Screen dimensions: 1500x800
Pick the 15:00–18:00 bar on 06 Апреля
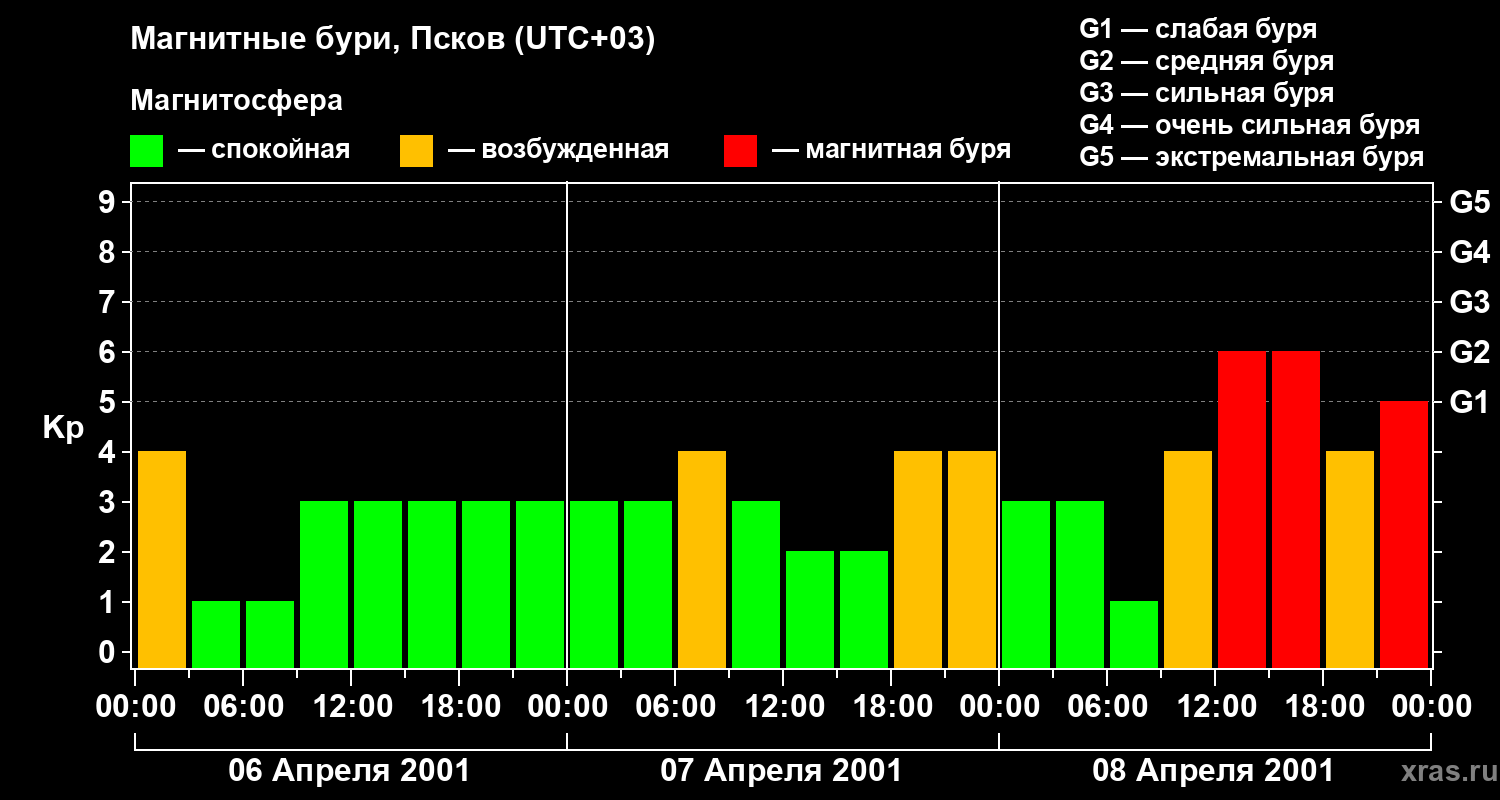pos(432,584)
